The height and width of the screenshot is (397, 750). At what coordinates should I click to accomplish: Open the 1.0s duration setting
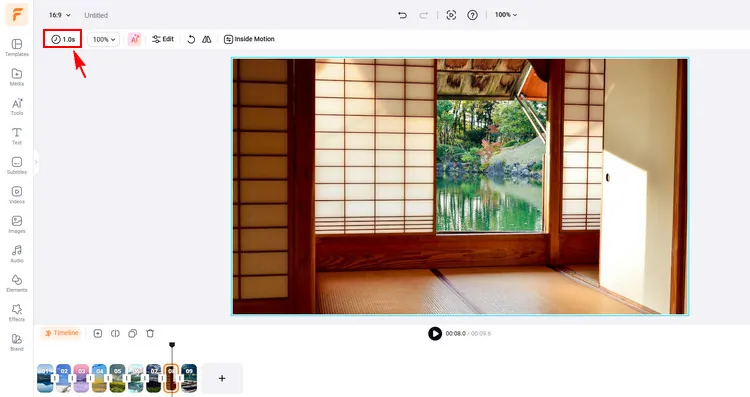pyautogui.click(x=63, y=39)
